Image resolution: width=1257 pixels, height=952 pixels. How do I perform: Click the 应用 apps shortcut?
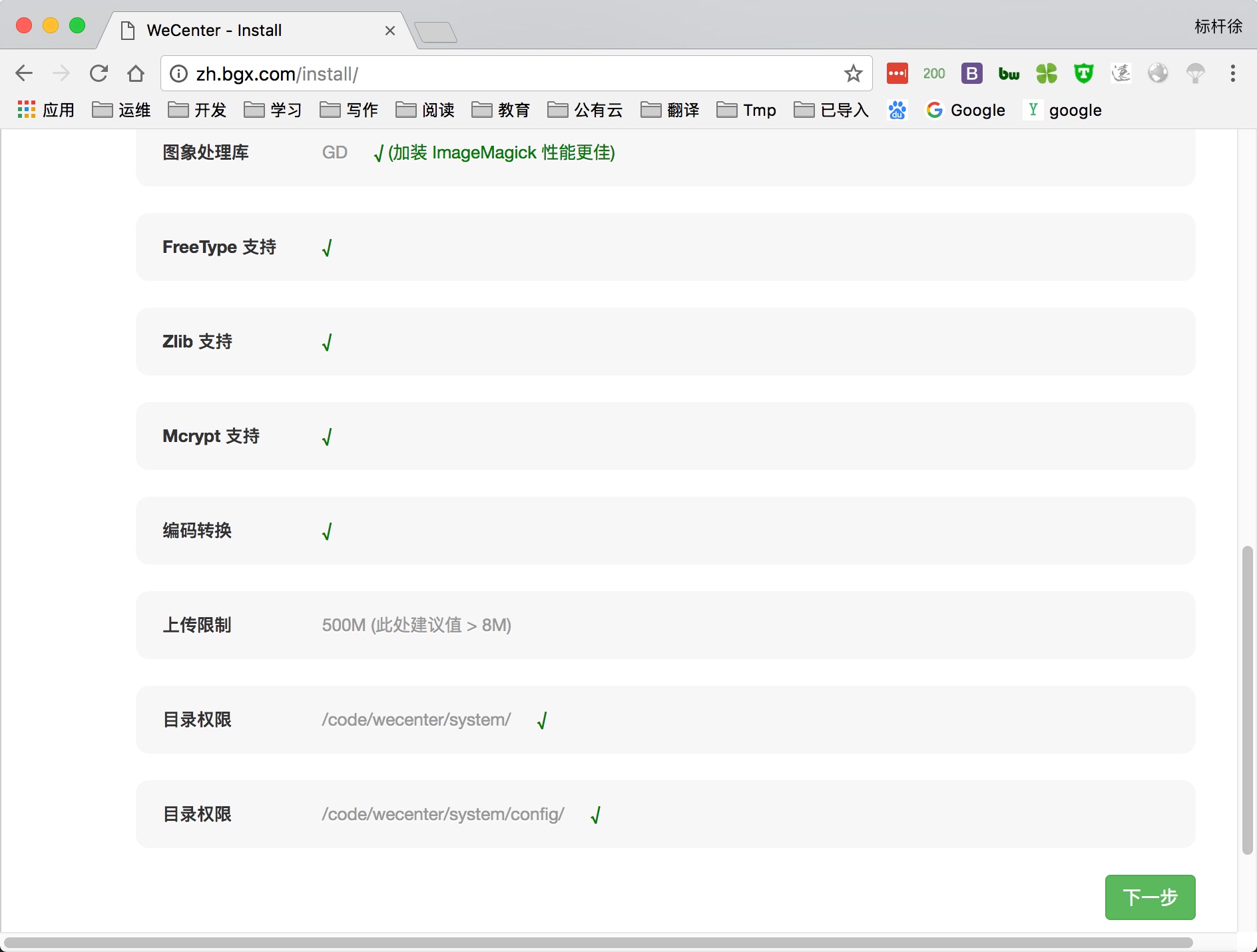(x=46, y=110)
